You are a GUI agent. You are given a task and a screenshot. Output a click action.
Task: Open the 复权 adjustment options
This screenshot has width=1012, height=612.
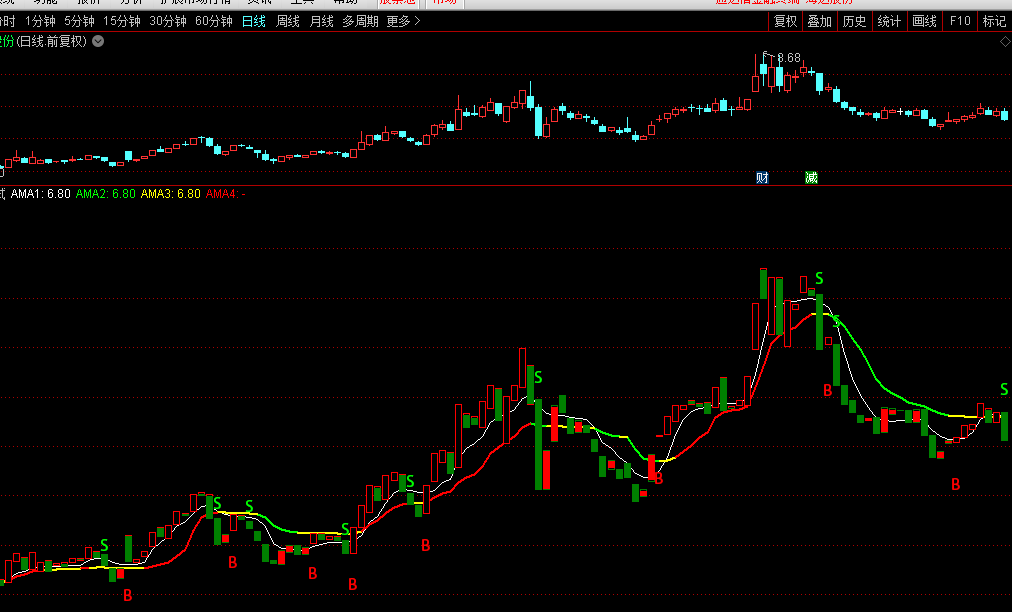785,21
